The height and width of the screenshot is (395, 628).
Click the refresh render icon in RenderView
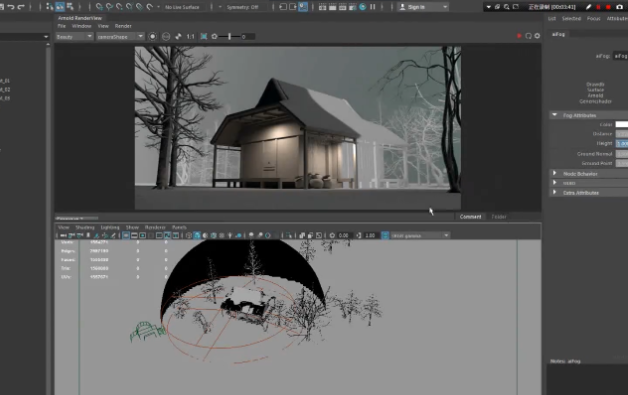pos(528,36)
